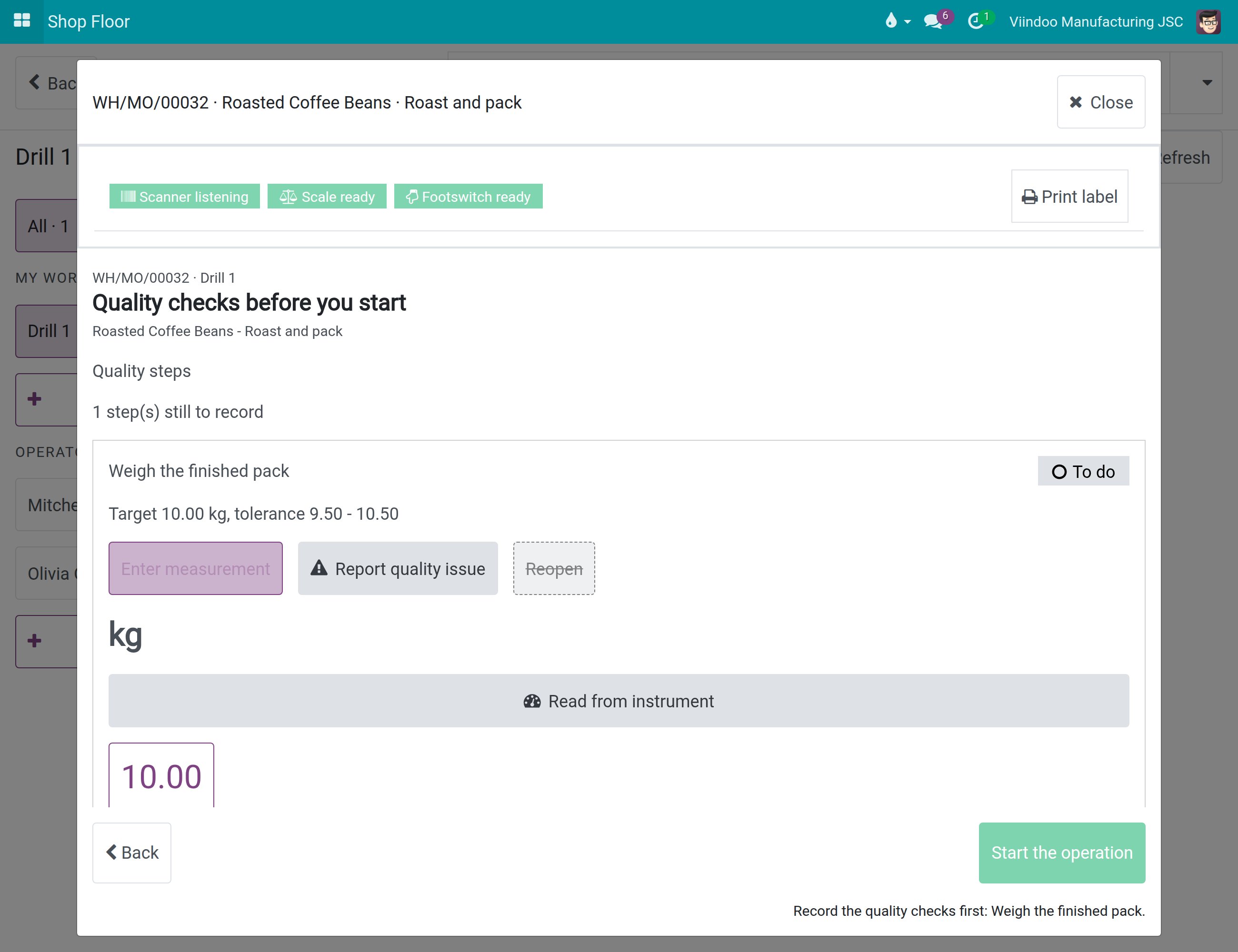Click the Back button in the dialog footer
The height and width of the screenshot is (952, 1238).
pos(132,852)
